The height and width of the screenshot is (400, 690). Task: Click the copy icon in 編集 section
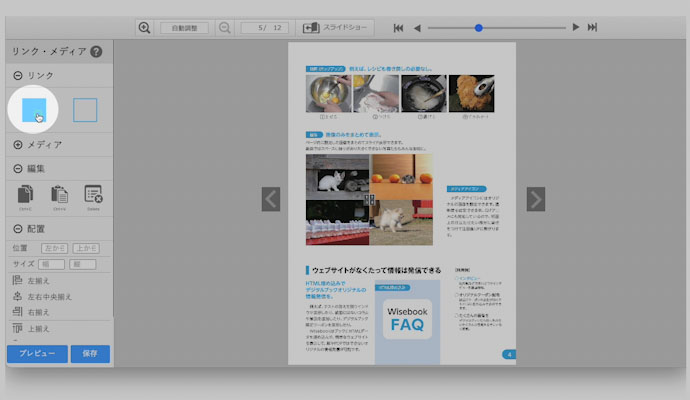27,196
